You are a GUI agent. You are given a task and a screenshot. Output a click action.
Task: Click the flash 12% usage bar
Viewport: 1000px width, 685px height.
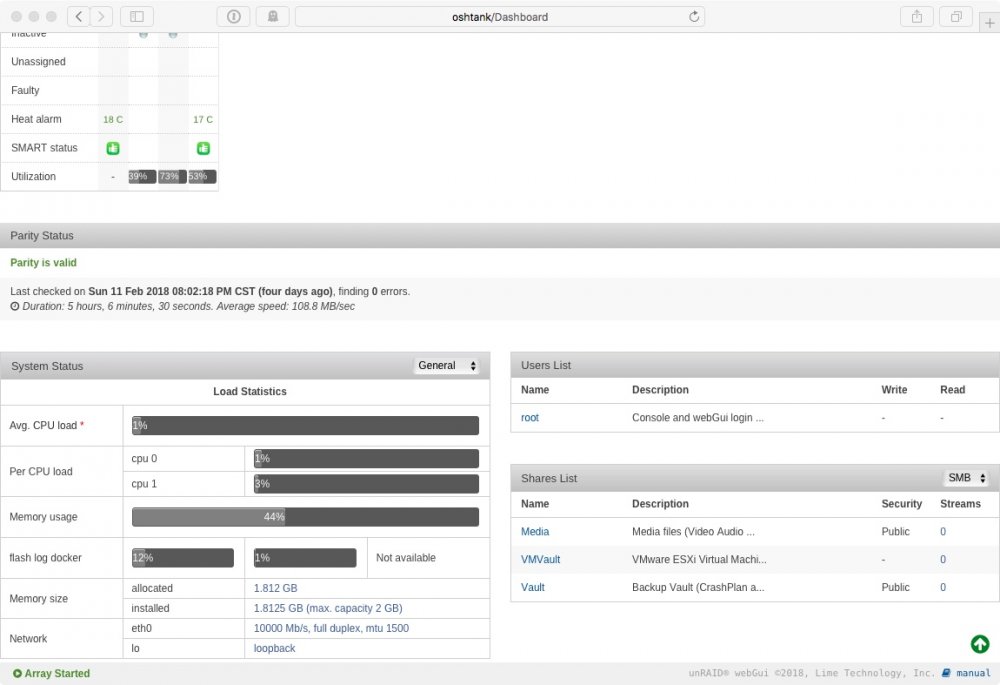pyautogui.click(x=183, y=557)
